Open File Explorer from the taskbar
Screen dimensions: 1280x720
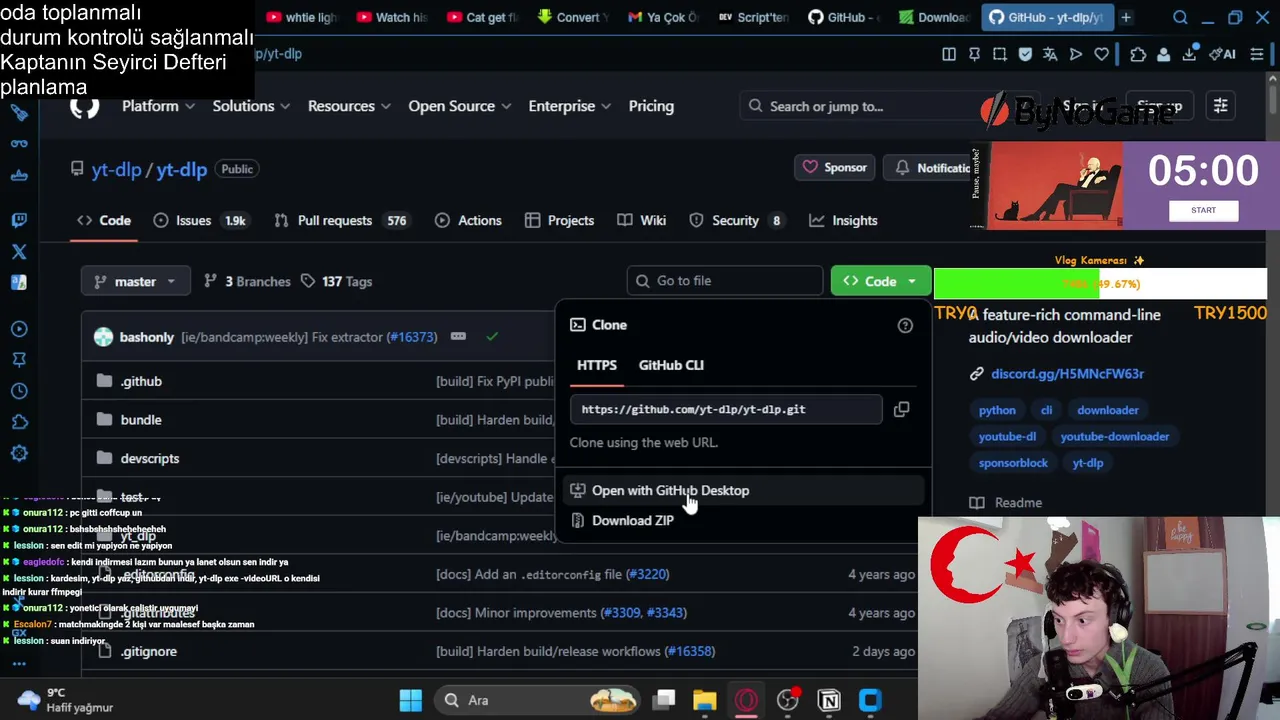point(705,700)
